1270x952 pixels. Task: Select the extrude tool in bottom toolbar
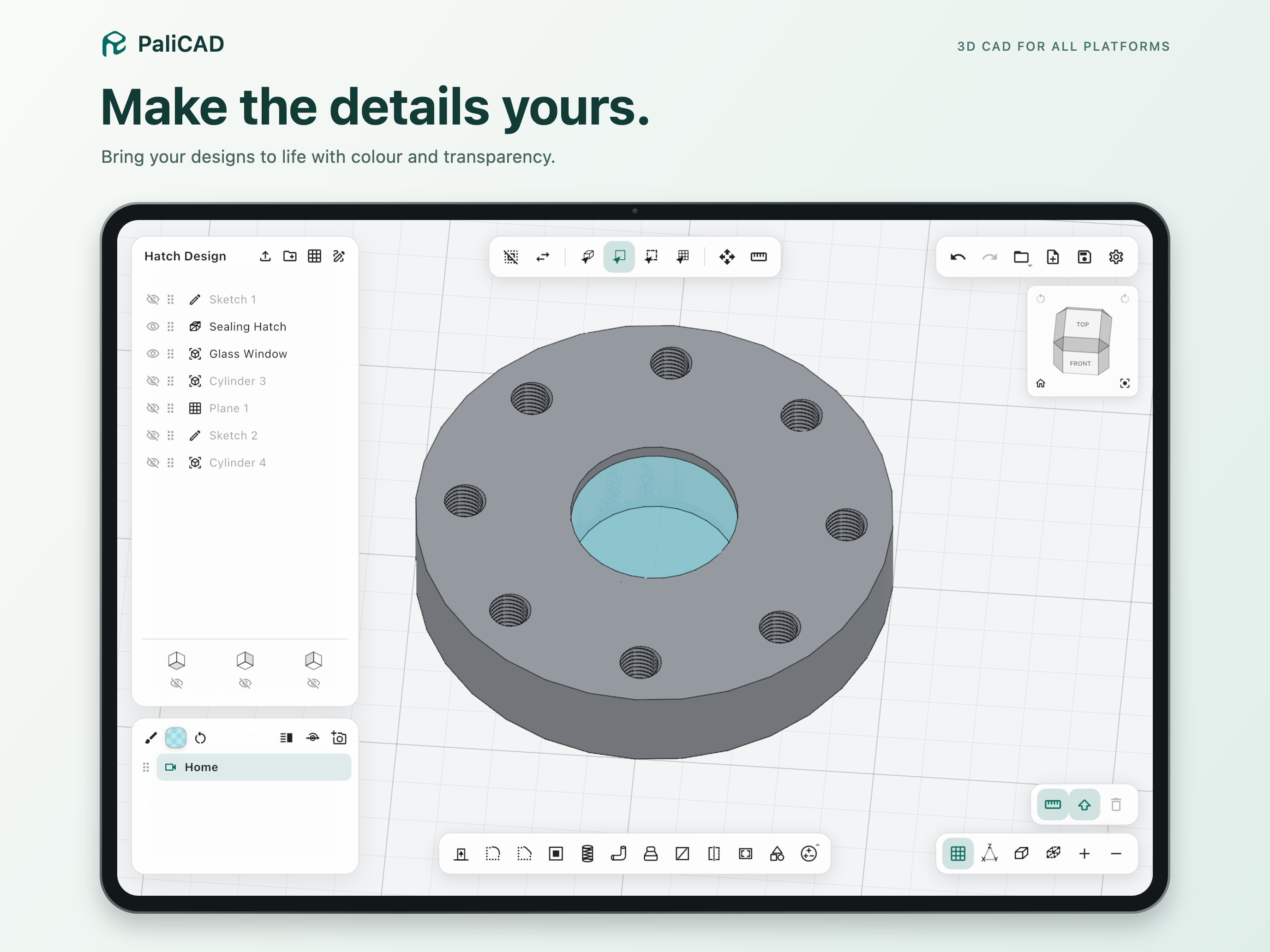(x=461, y=854)
